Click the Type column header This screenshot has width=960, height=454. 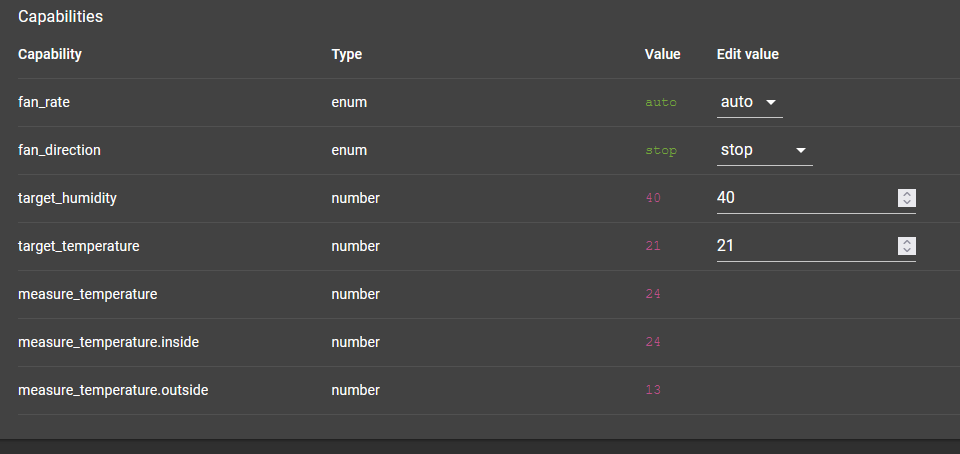click(346, 54)
